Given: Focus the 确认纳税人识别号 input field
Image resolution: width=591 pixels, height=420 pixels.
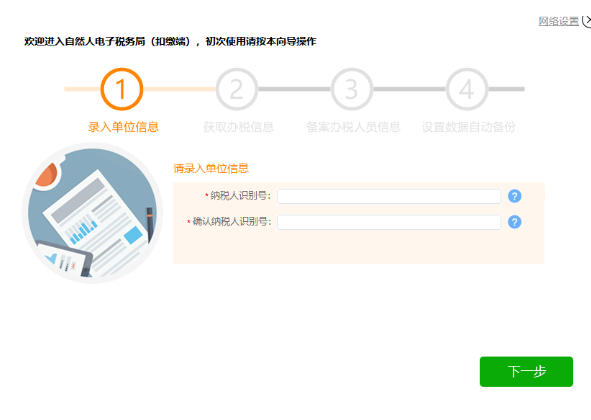Looking at the screenshot, I should click(389, 222).
